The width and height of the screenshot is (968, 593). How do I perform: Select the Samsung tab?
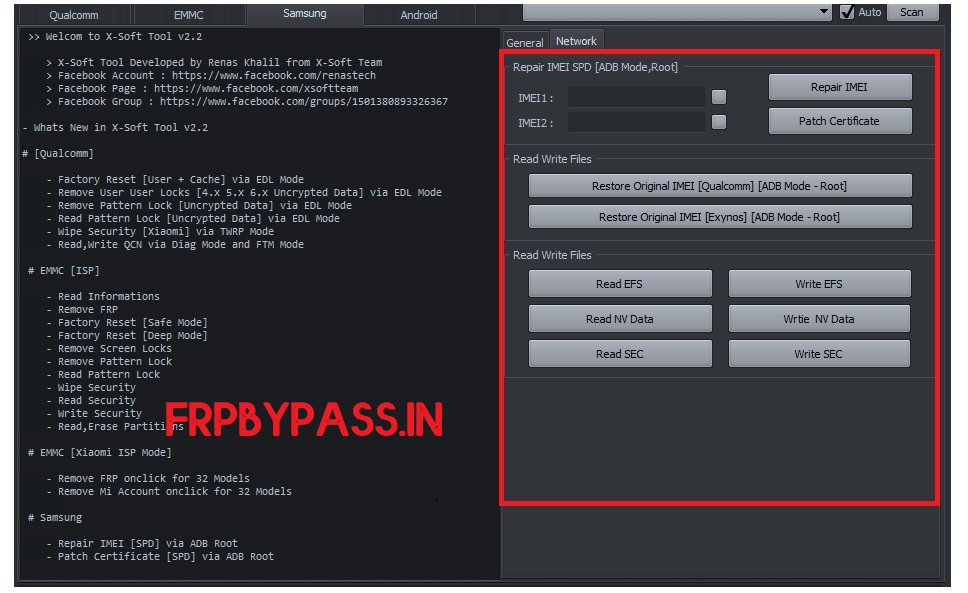[304, 14]
